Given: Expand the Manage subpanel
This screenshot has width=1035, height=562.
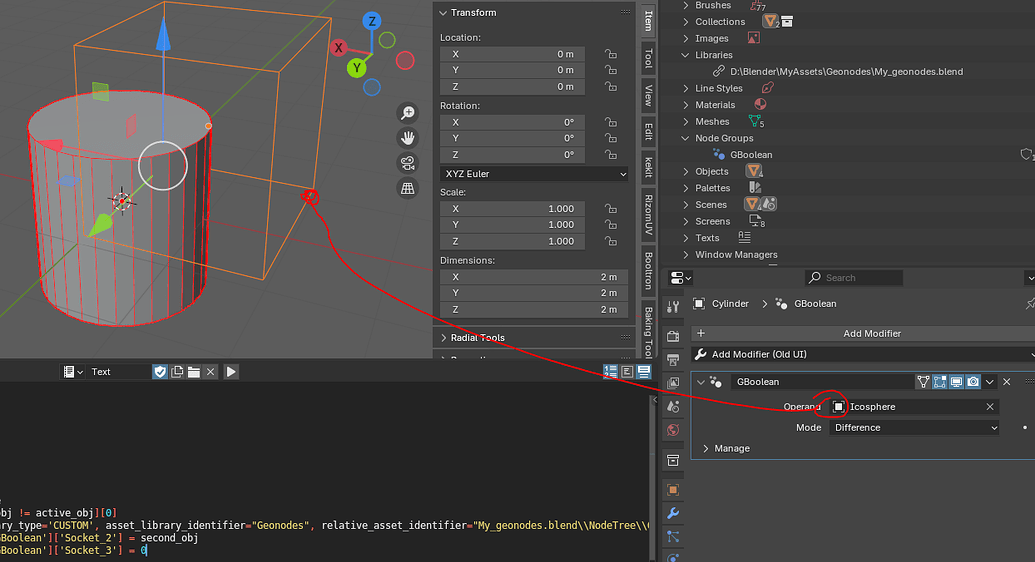Looking at the screenshot, I should pos(706,448).
